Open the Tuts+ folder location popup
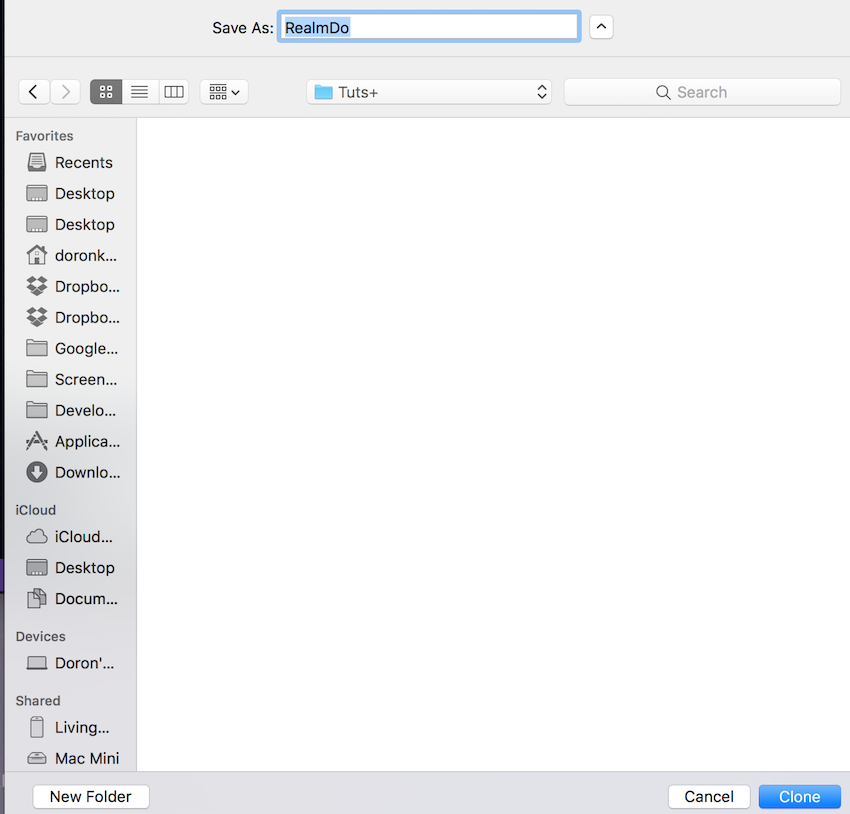Image resolution: width=850 pixels, height=814 pixels. [429, 92]
